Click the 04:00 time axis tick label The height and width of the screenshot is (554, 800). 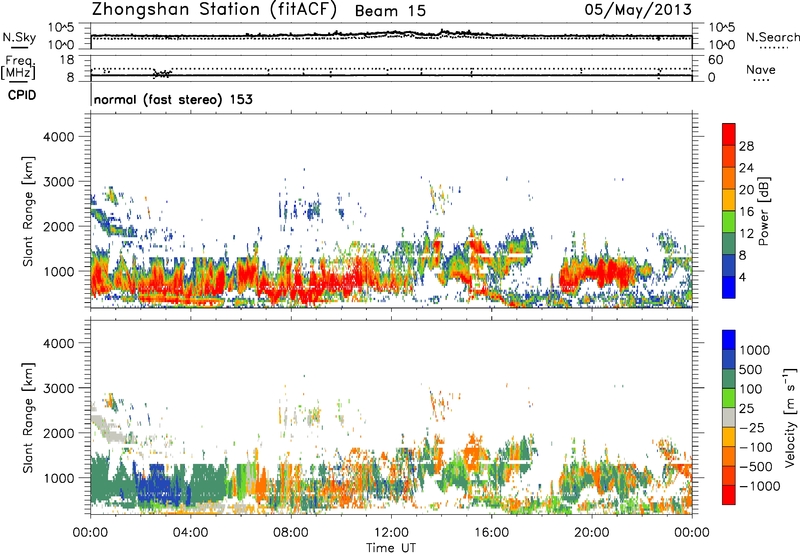[x=190, y=533]
